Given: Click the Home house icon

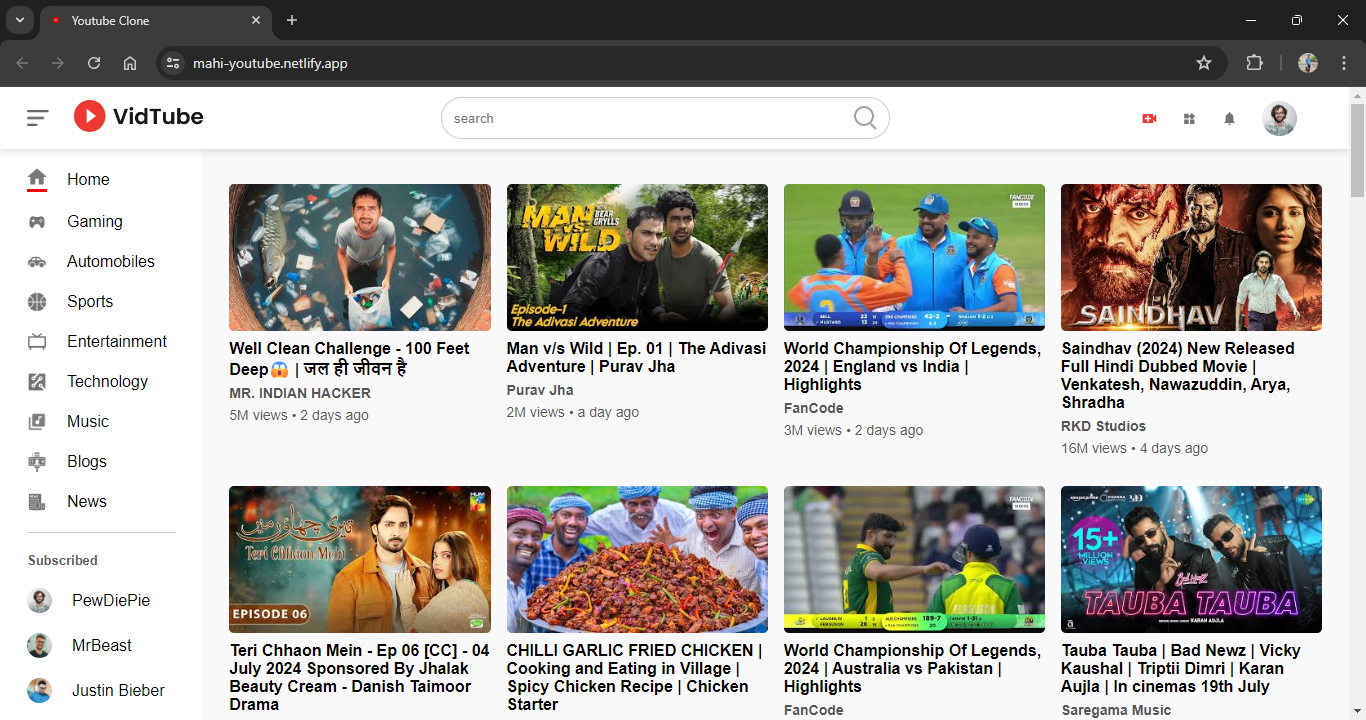Looking at the screenshot, I should click(37, 179).
